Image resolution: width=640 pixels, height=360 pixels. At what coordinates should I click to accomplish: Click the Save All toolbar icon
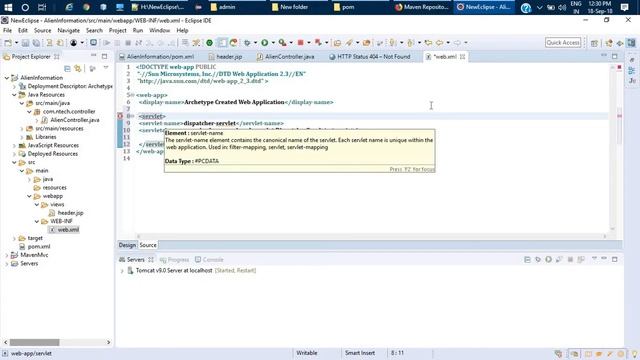tap(36, 43)
